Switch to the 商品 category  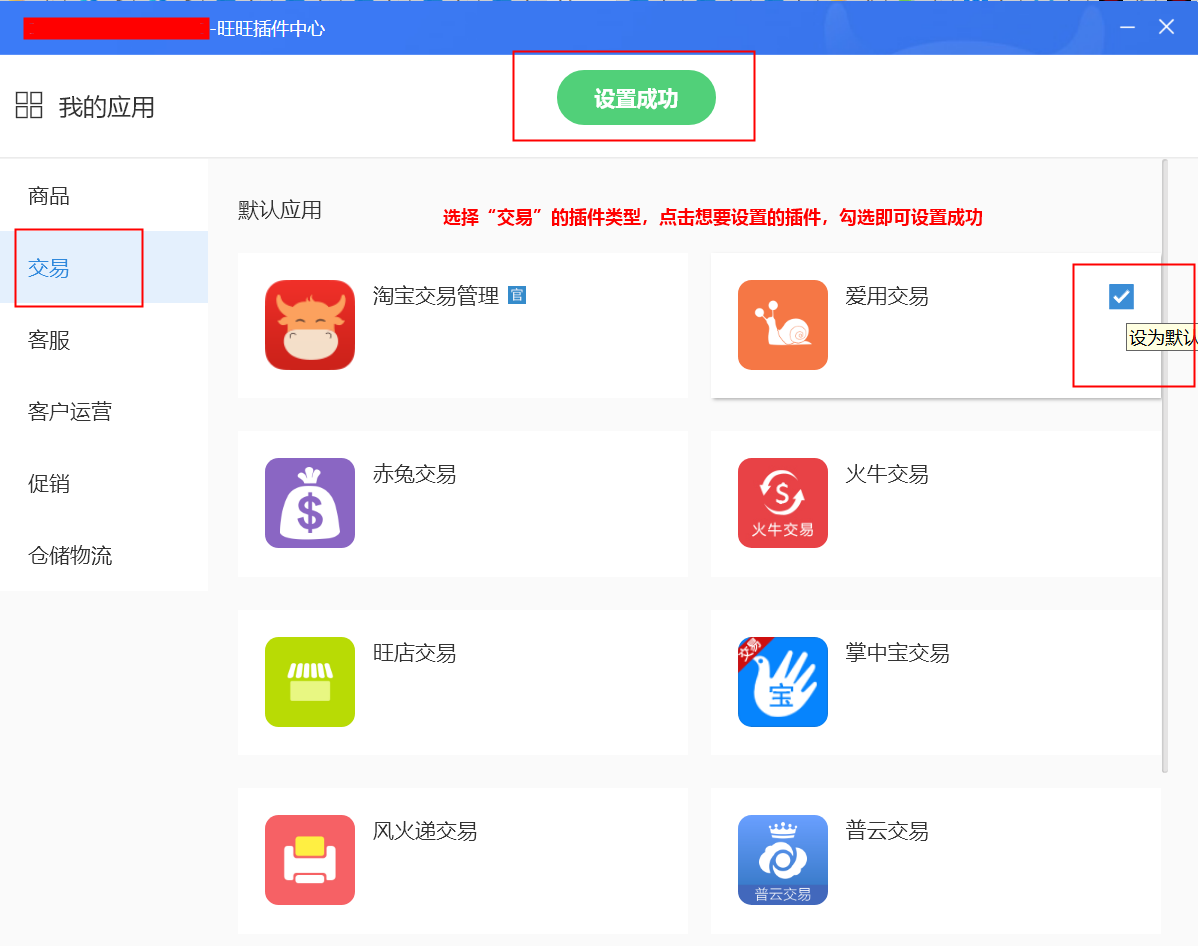point(49,196)
